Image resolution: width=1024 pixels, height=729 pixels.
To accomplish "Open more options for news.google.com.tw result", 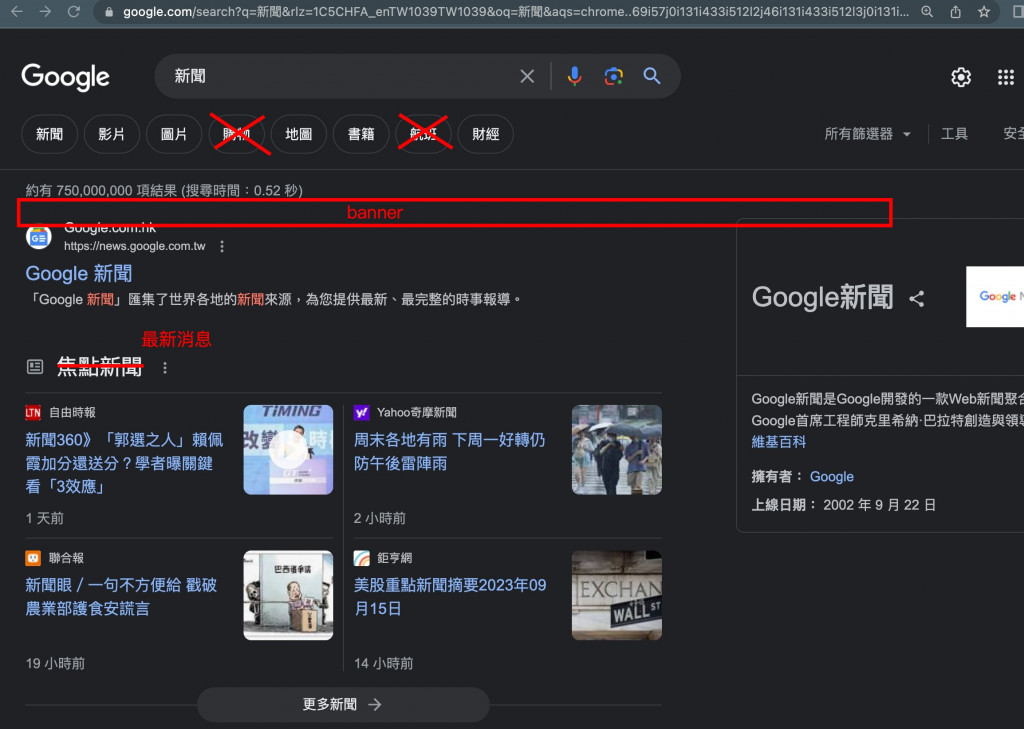I will pyautogui.click(x=222, y=246).
